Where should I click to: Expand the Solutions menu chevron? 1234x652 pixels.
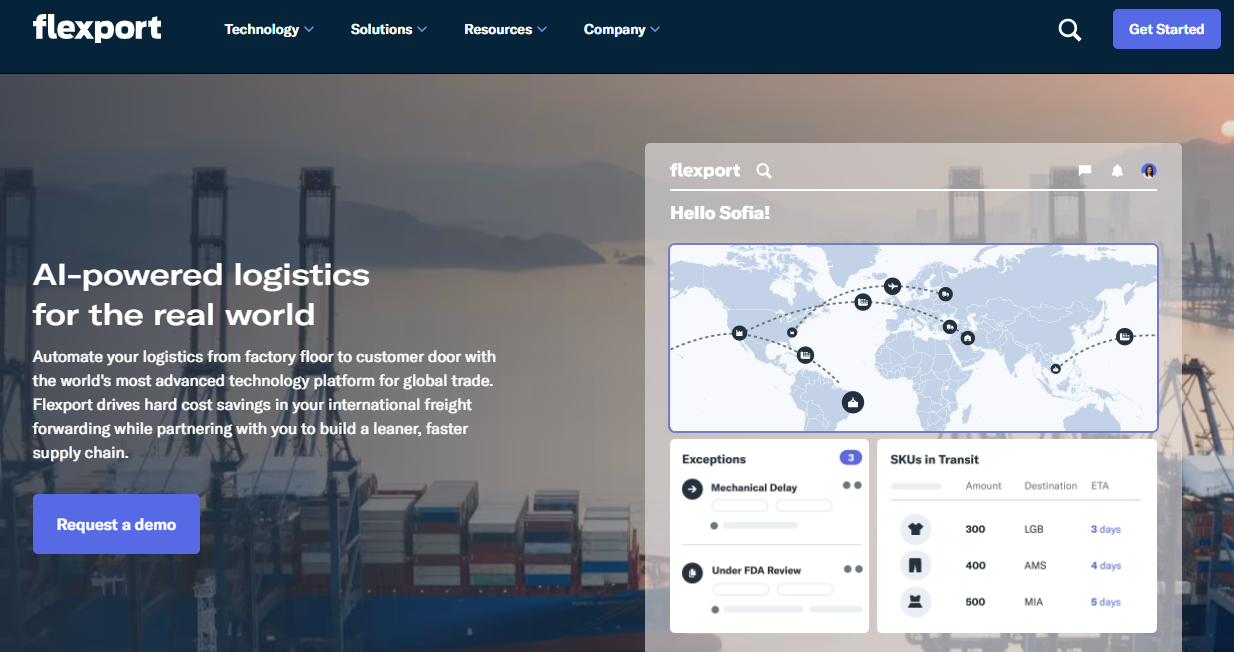[x=422, y=30]
